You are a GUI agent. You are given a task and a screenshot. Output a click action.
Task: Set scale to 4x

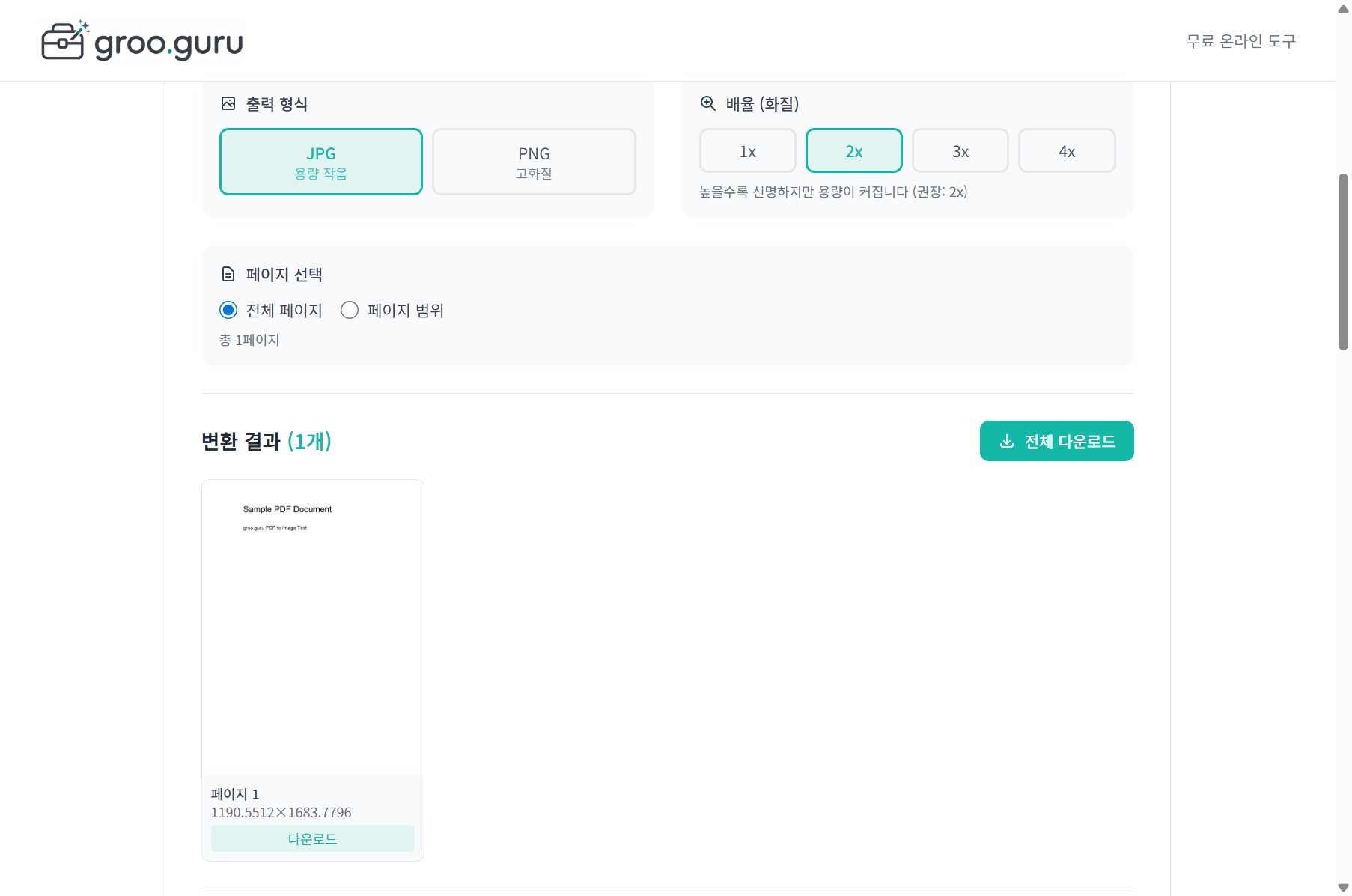point(1066,151)
